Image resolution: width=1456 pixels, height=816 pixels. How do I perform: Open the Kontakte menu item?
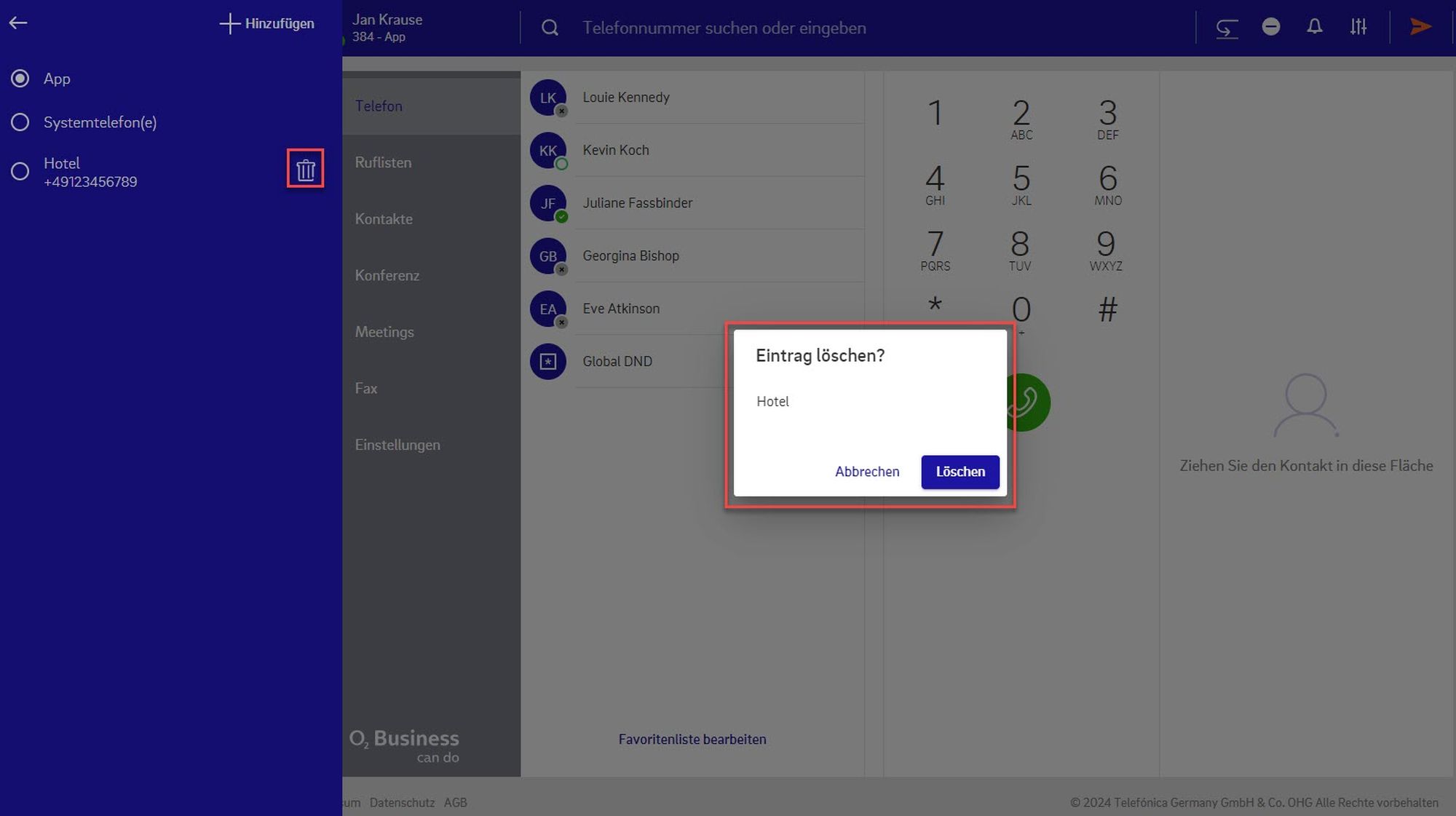click(x=384, y=219)
